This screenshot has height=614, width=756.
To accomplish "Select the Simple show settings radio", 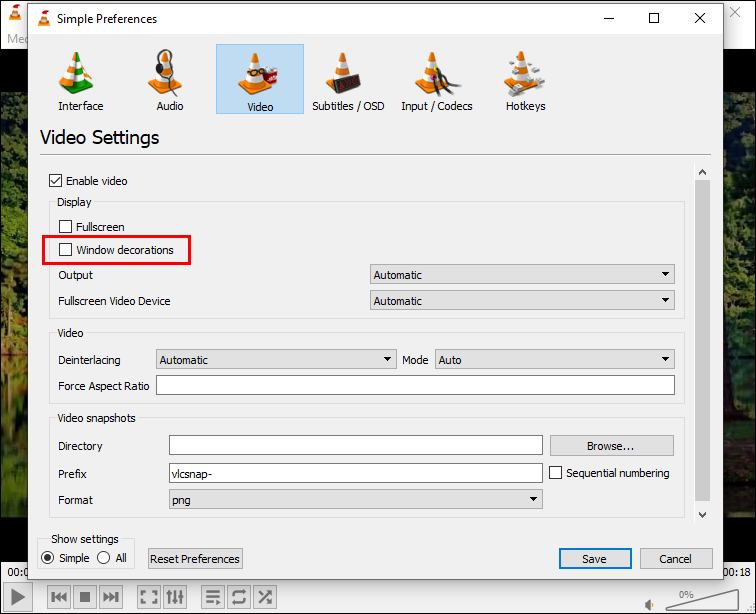I will coord(47,558).
